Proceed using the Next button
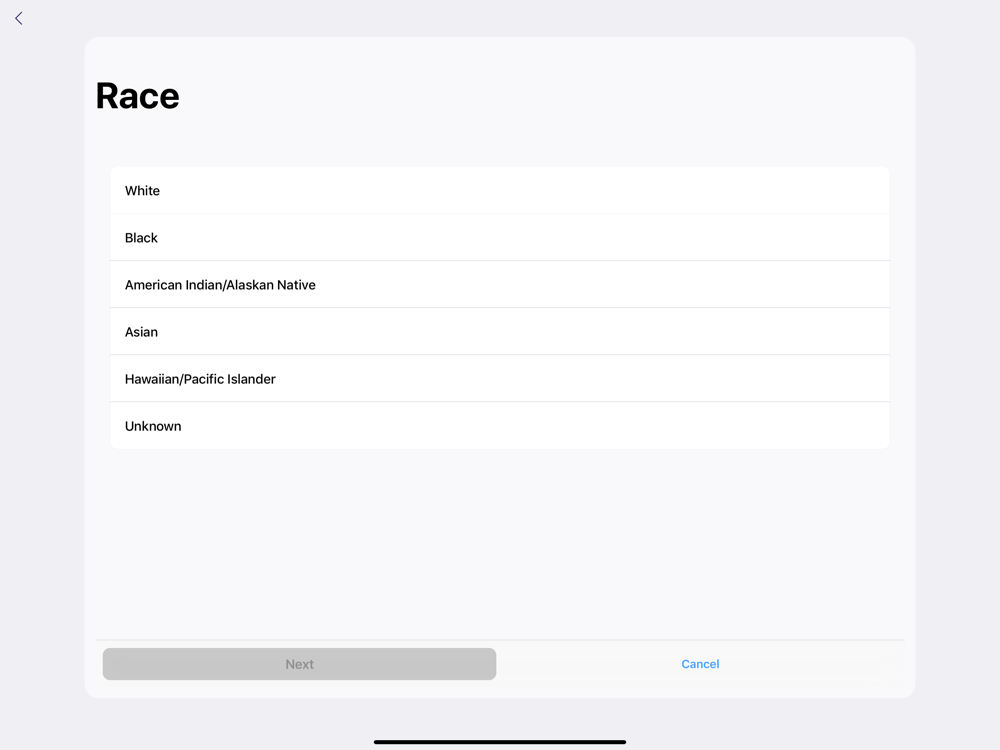This screenshot has width=1000, height=750. 299,664
